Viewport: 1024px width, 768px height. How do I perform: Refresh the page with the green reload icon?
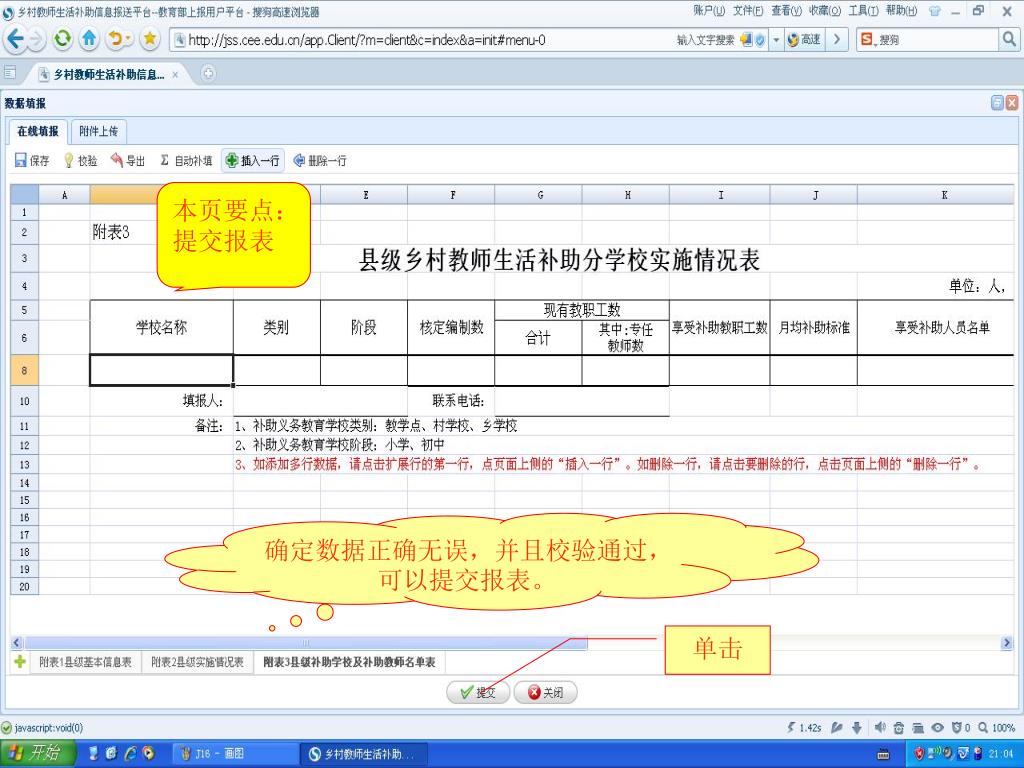coord(63,39)
